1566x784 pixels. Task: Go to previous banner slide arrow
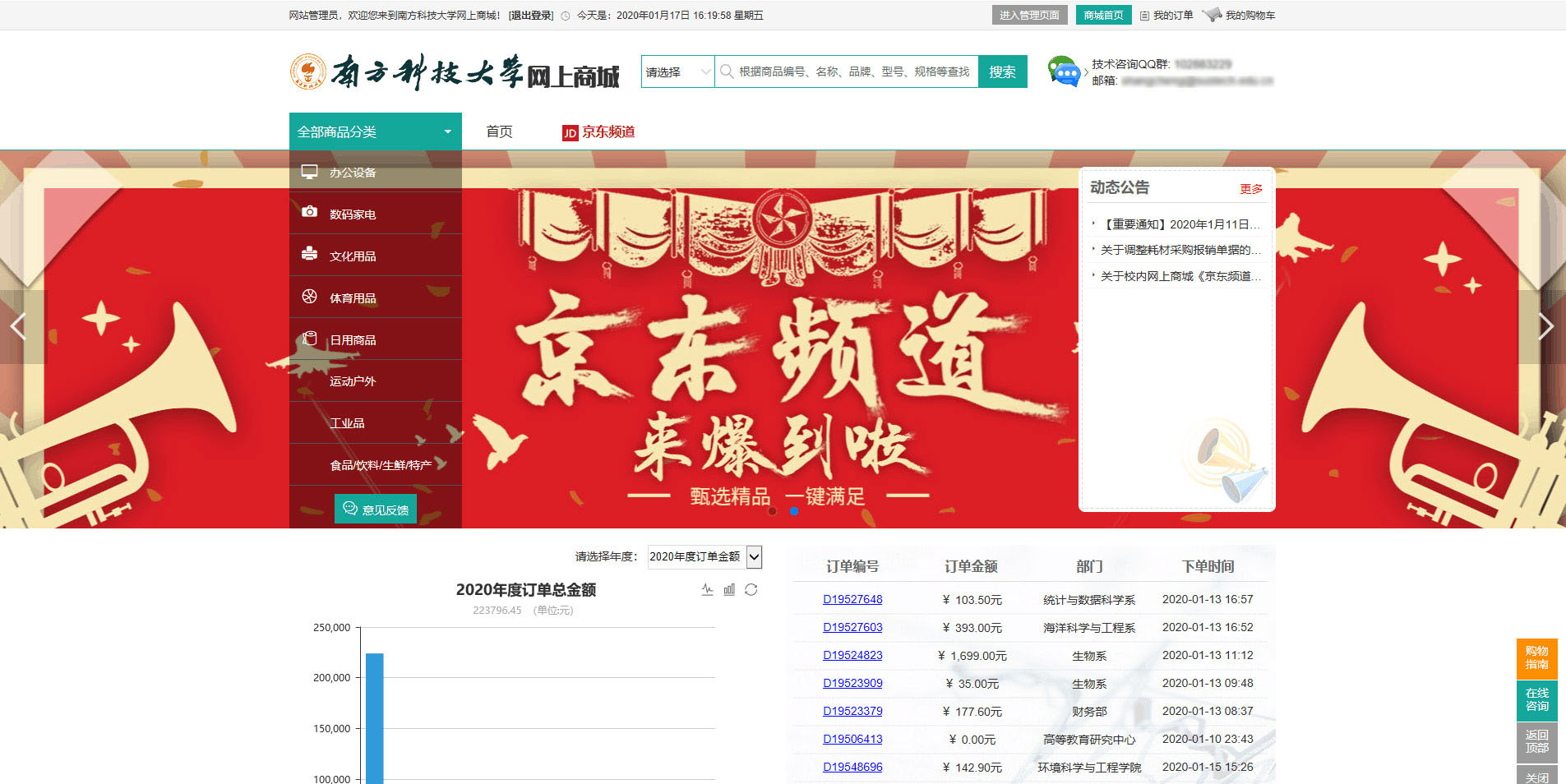point(20,326)
